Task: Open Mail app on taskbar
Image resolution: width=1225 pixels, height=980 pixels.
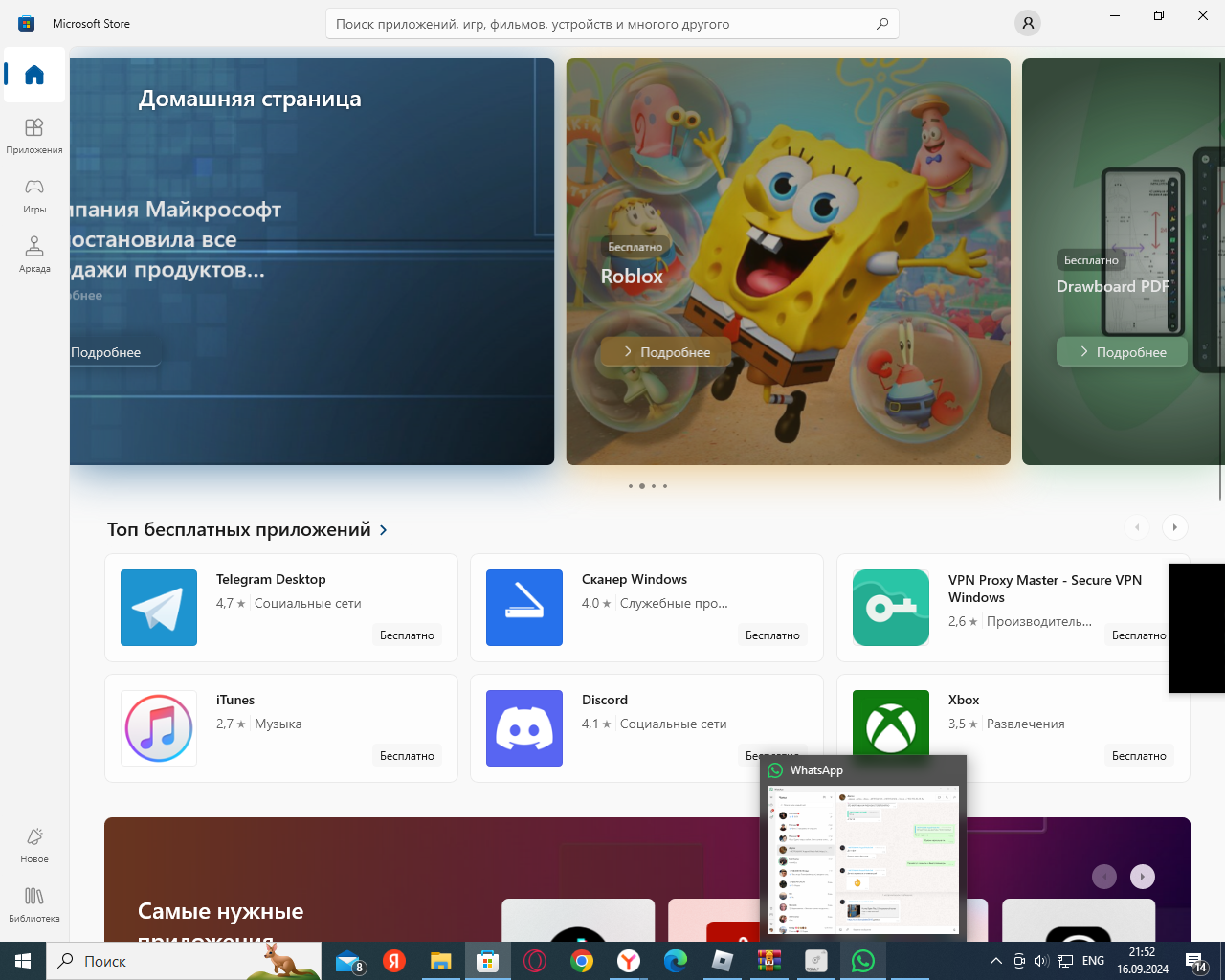Action: coord(349,961)
